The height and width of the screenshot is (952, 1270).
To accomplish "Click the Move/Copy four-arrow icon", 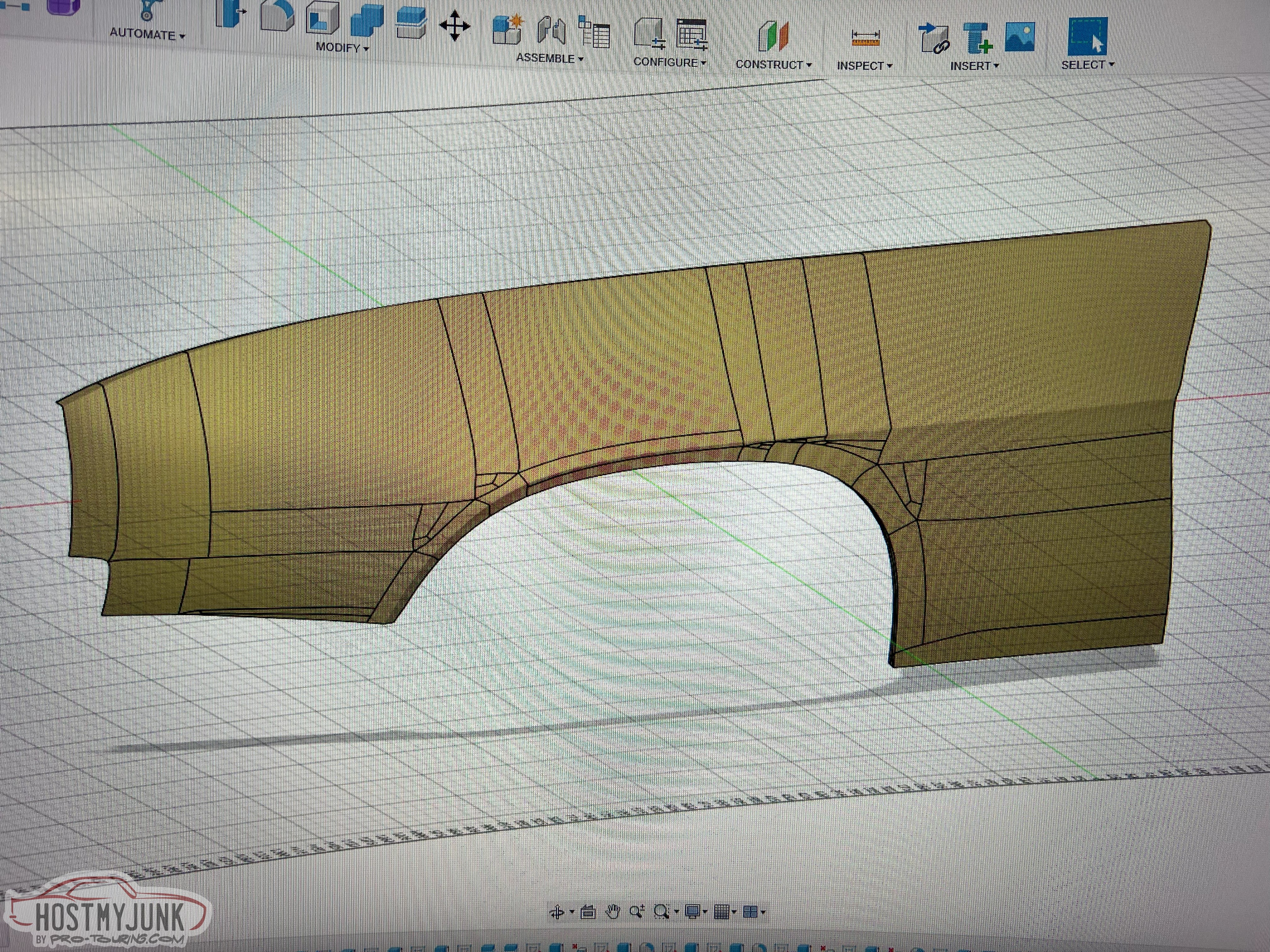I will click(454, 26).
